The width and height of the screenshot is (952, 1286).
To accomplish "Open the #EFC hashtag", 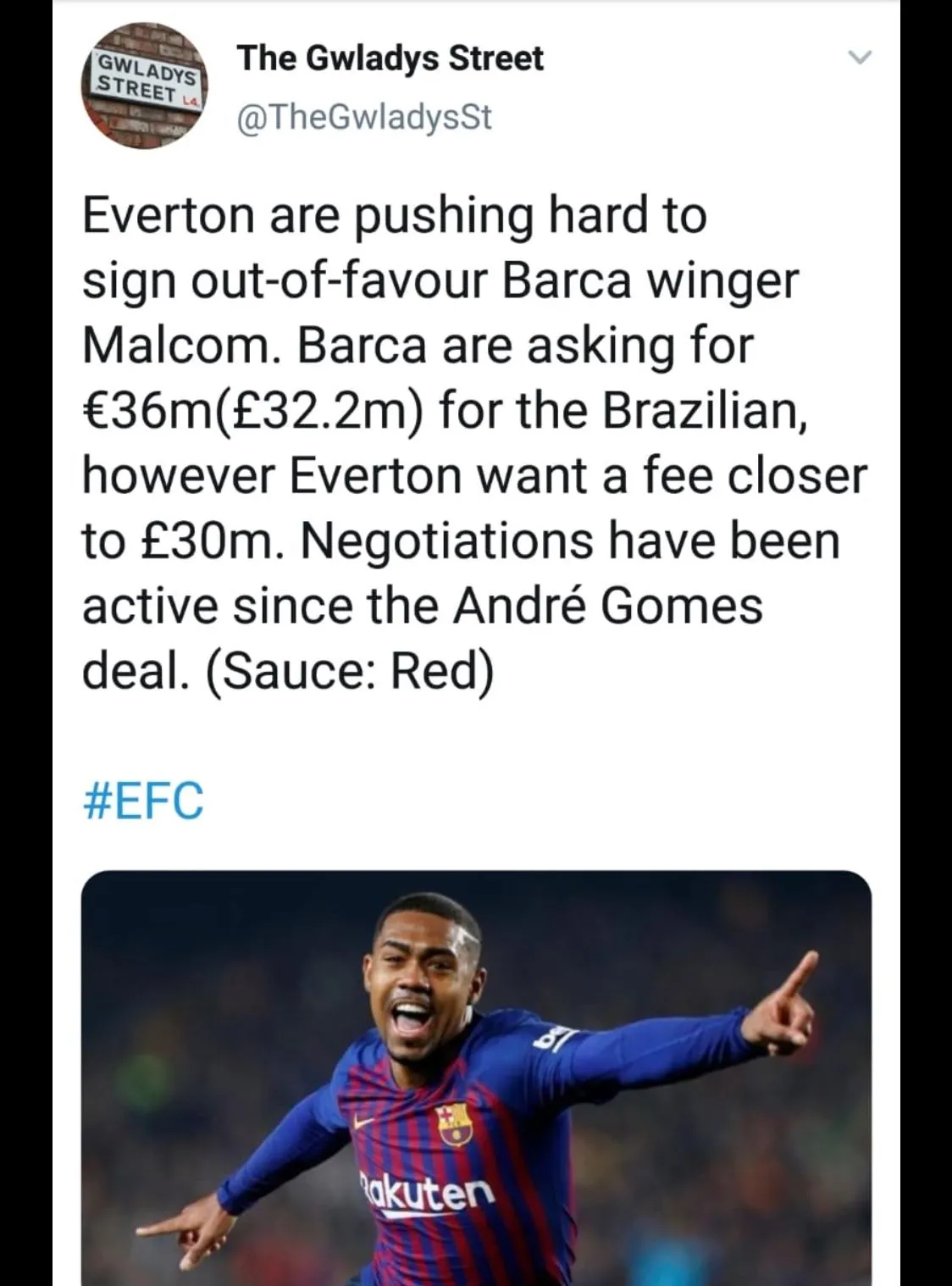I will click(143, 800).
